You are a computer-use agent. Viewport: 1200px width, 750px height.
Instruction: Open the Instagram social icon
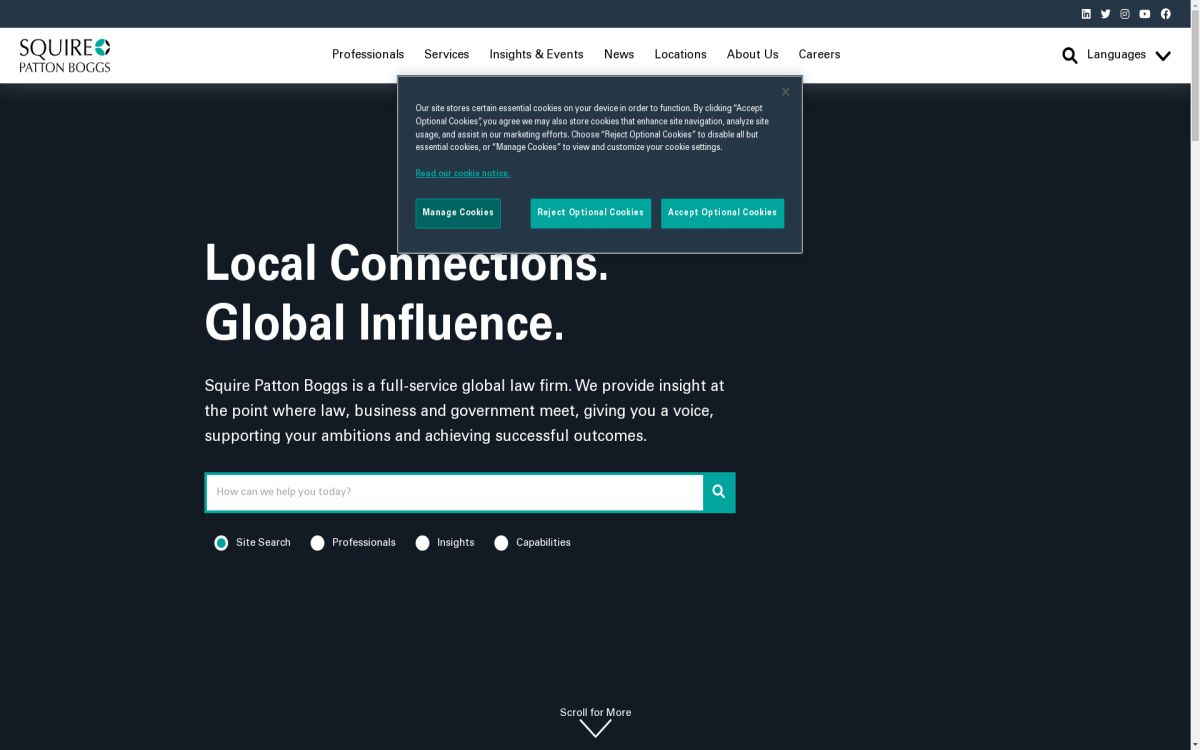[1125, 14]
